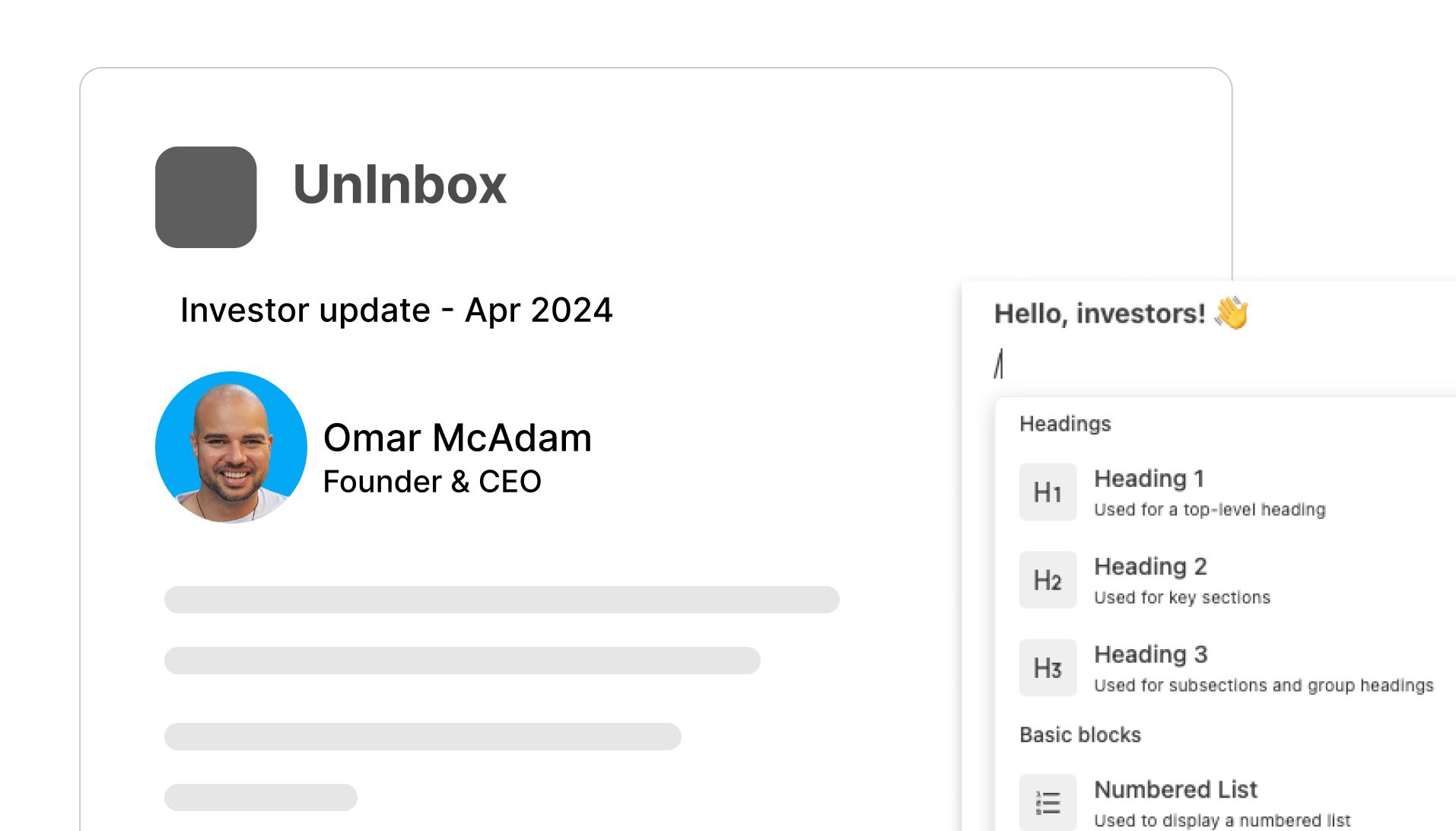Click the "Omar McAdam" sender name
Viewport: 1456px width, 831px height.
[457, 438]
